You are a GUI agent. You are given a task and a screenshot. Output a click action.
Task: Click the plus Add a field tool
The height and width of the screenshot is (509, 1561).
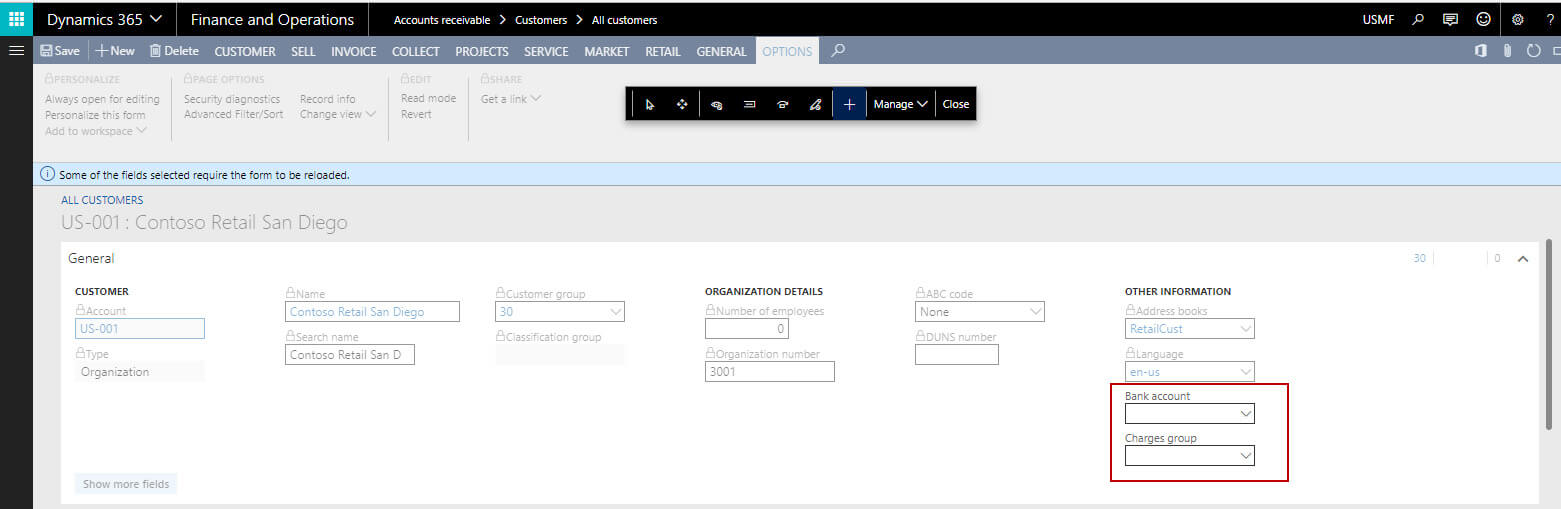pyautogui.click(x=849, y=104)
